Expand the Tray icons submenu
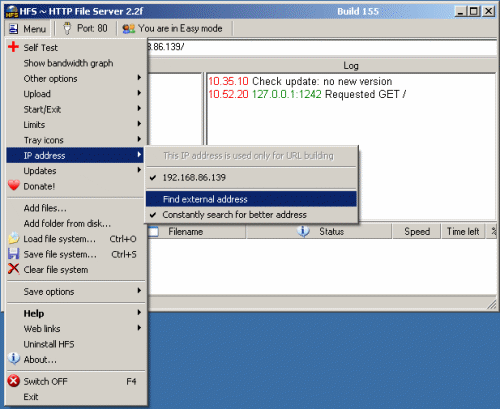500x409 pixels. [75, 140]
